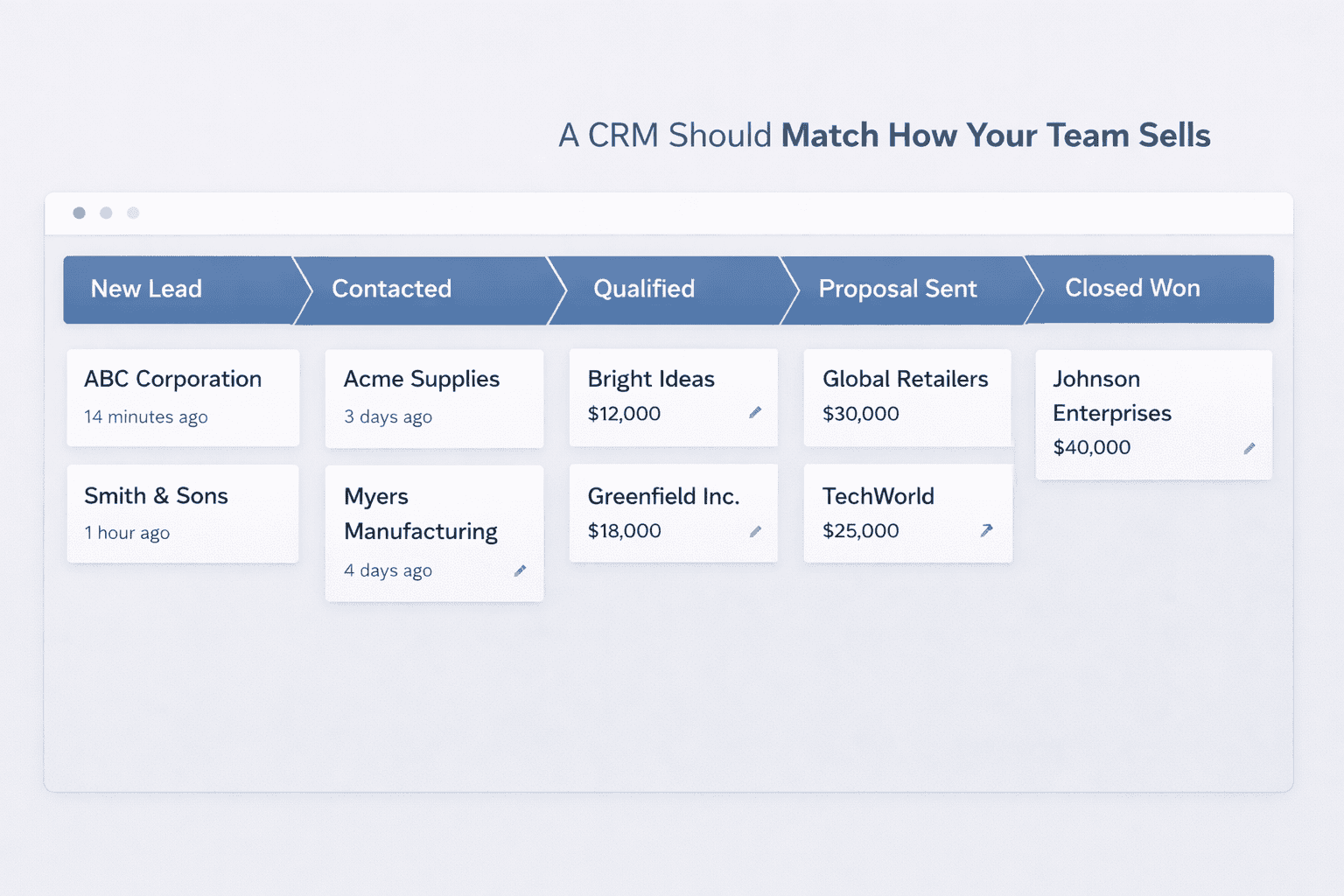The height and width of the screenshot is (896, 1344).
Task: Select the Proposal Sent pipeline stage
Action: 898,289
